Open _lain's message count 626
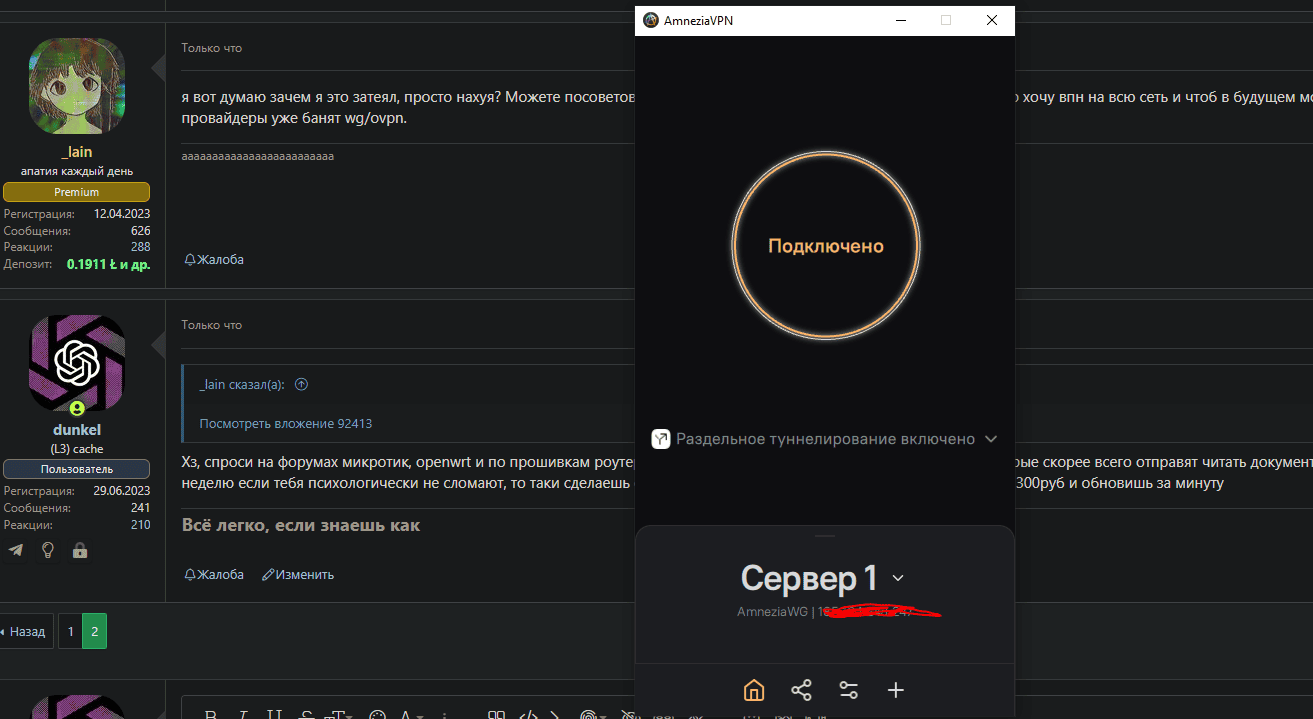Screen dimensions: 1313x719 pos(140,231)
